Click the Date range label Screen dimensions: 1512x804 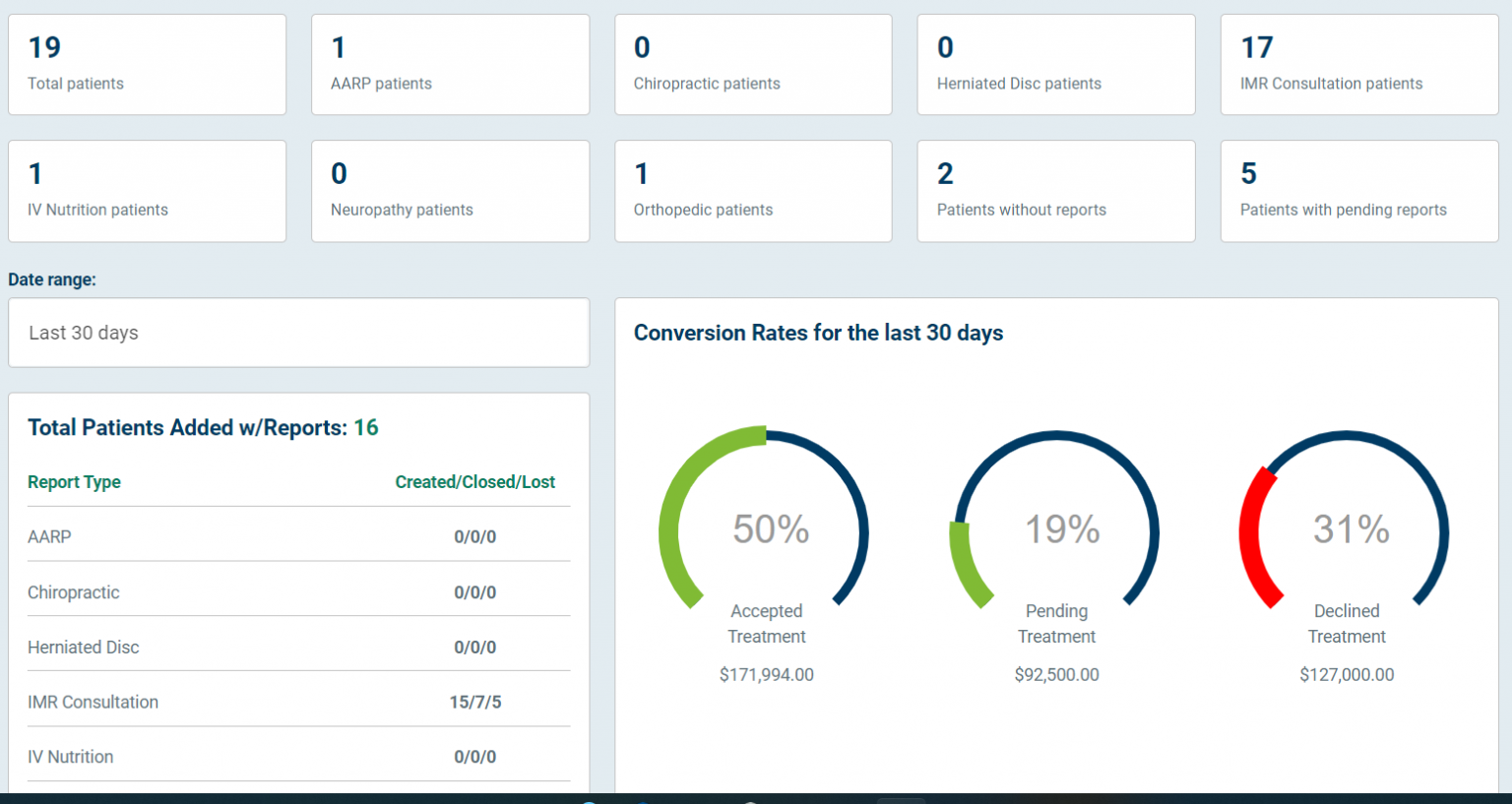(52, 279)
